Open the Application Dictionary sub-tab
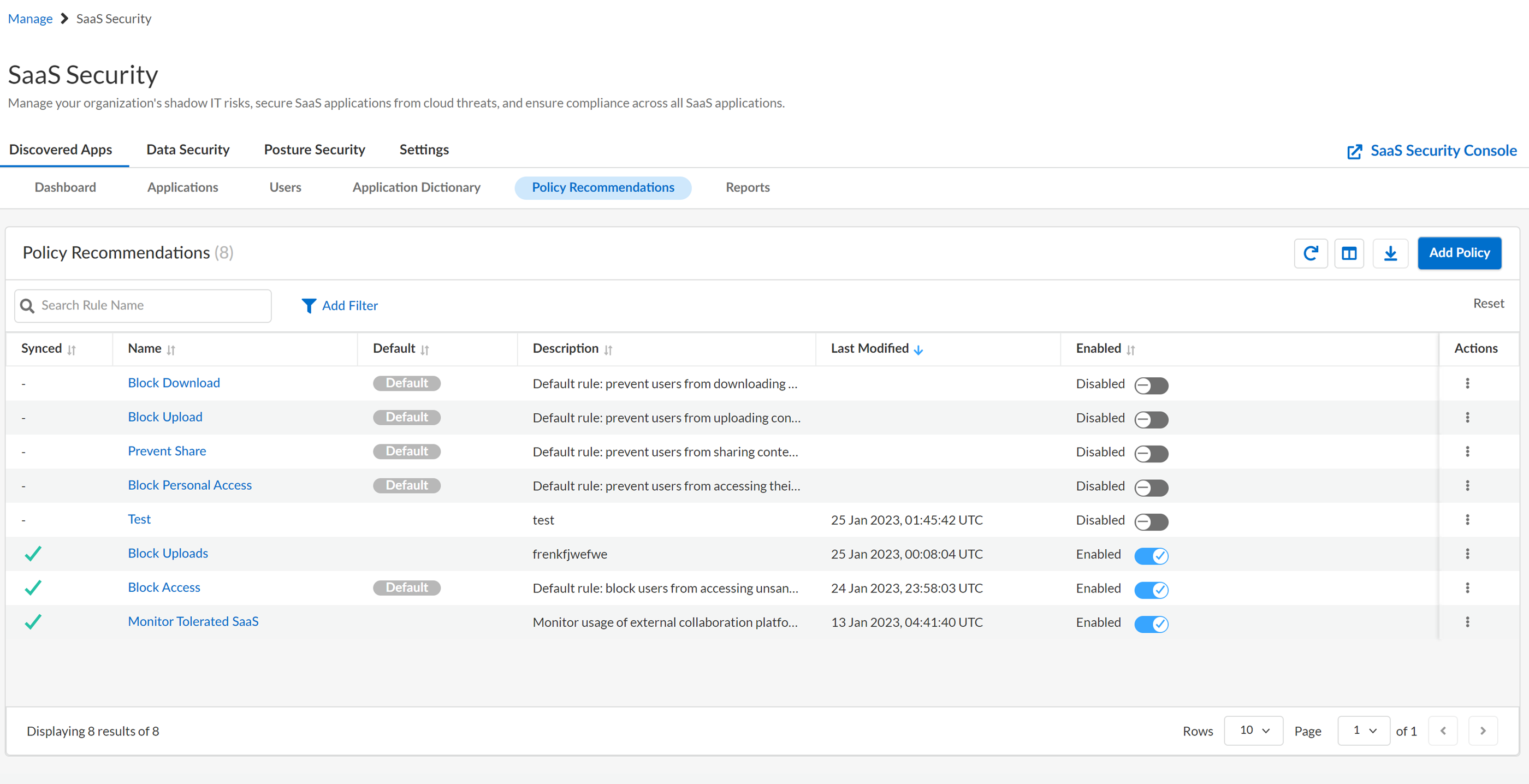Screen dimensions: 1529x784 pos(416,188)
